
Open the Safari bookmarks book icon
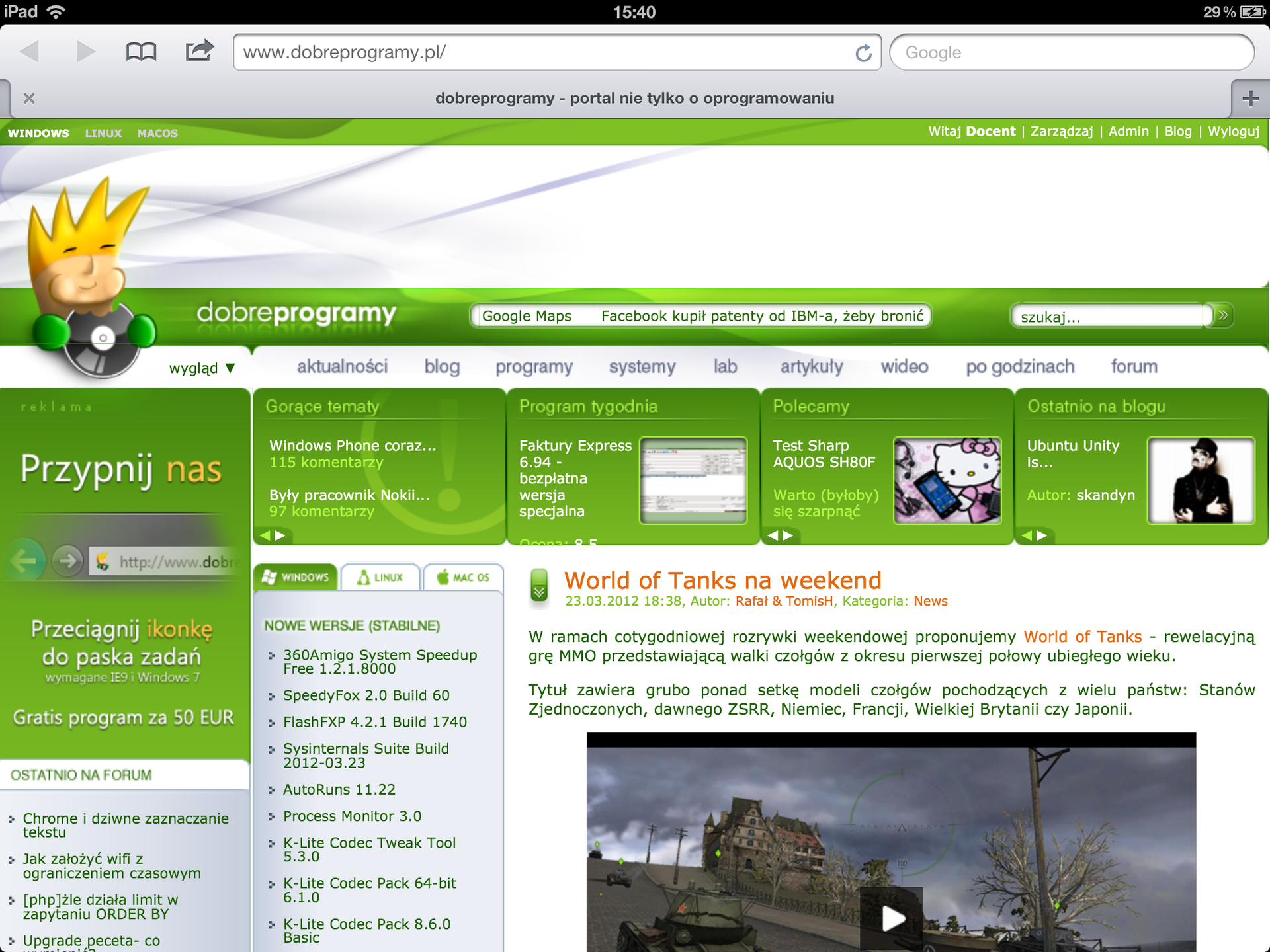pyautogui.click(x=141, y=52)
